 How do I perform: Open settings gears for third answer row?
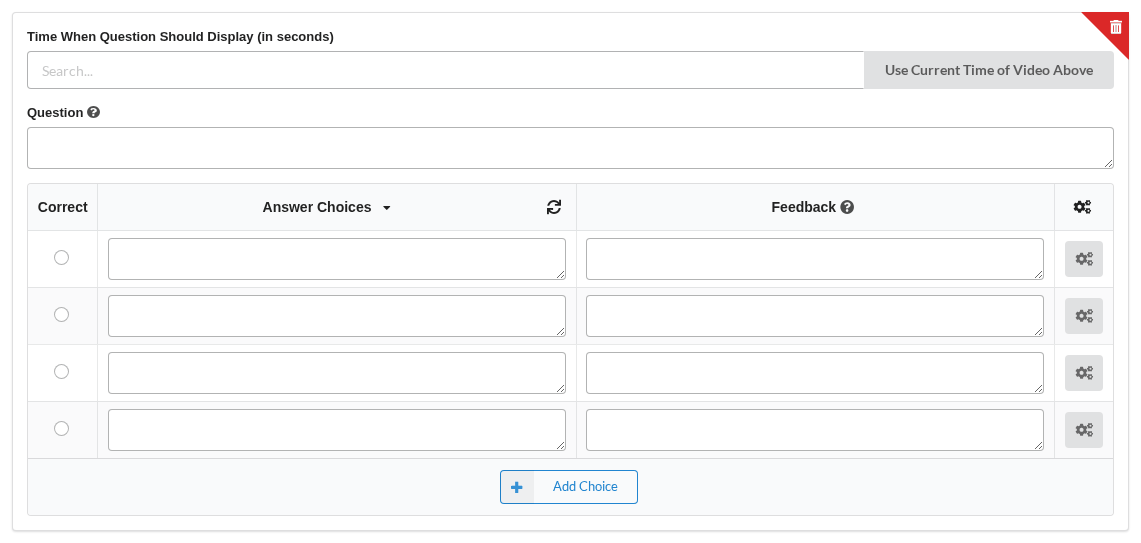[1084, 373]
